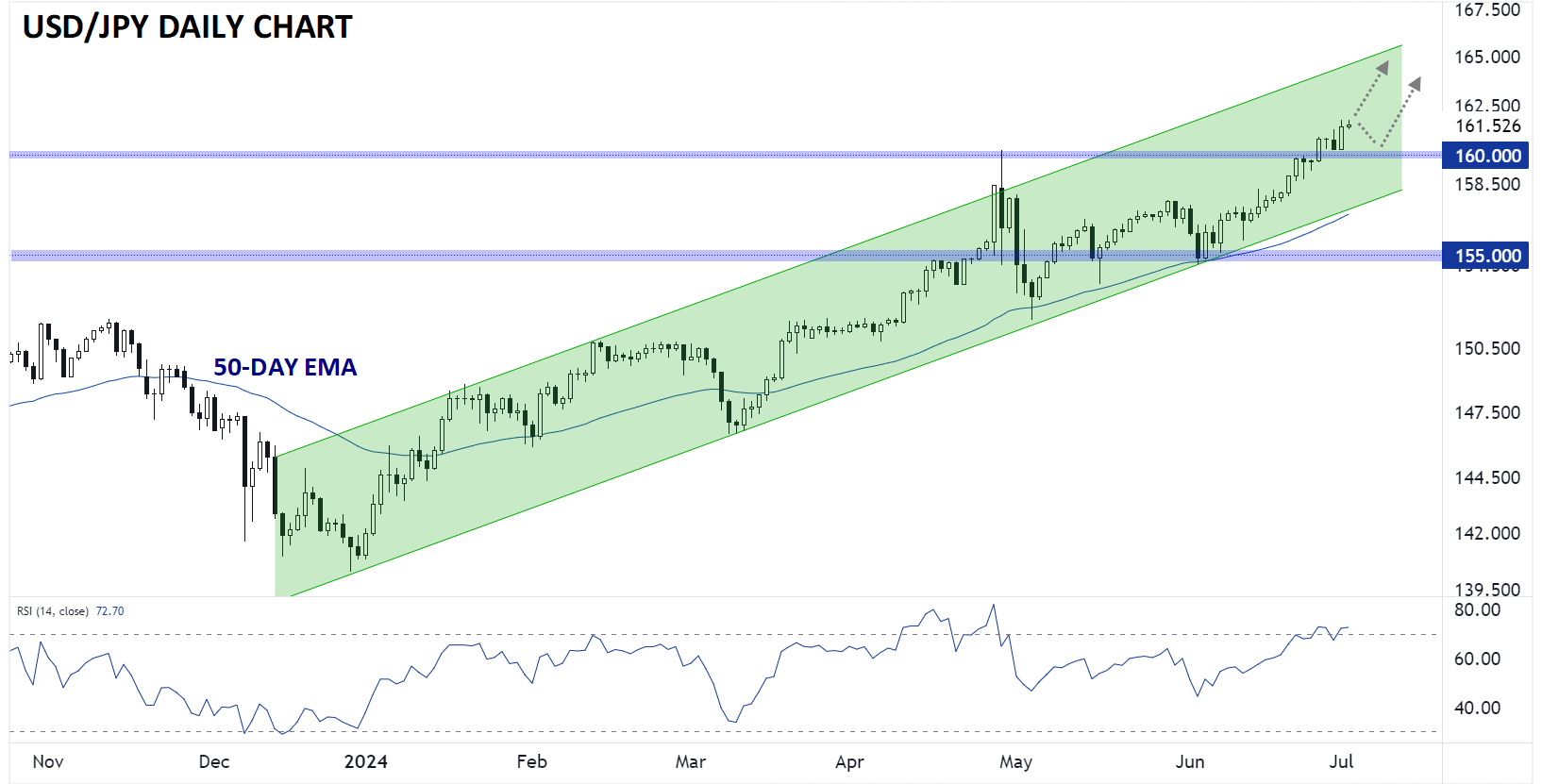1542x784 pixels.
Task: Click the 2024 date axis label
Action: [x=365, y=761]
